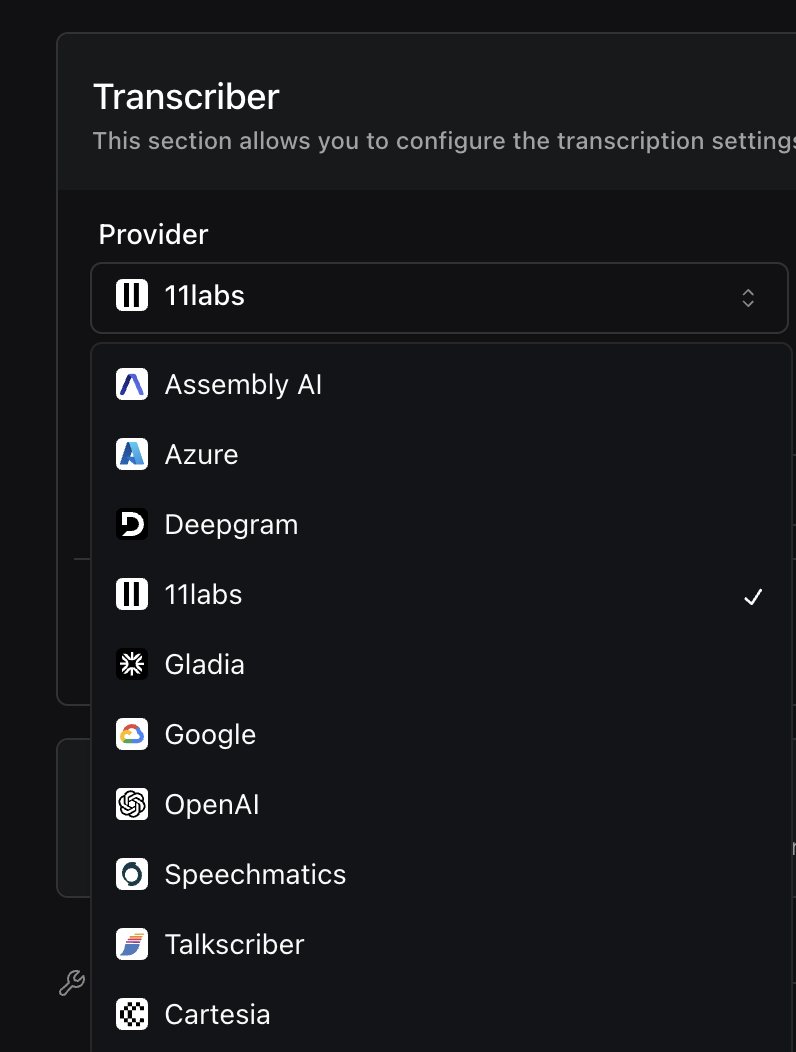Select Assembly AI as transcriber provider
Image resolution: width=796 pixels, height=1052 pixels.
[x=243, y=385]
